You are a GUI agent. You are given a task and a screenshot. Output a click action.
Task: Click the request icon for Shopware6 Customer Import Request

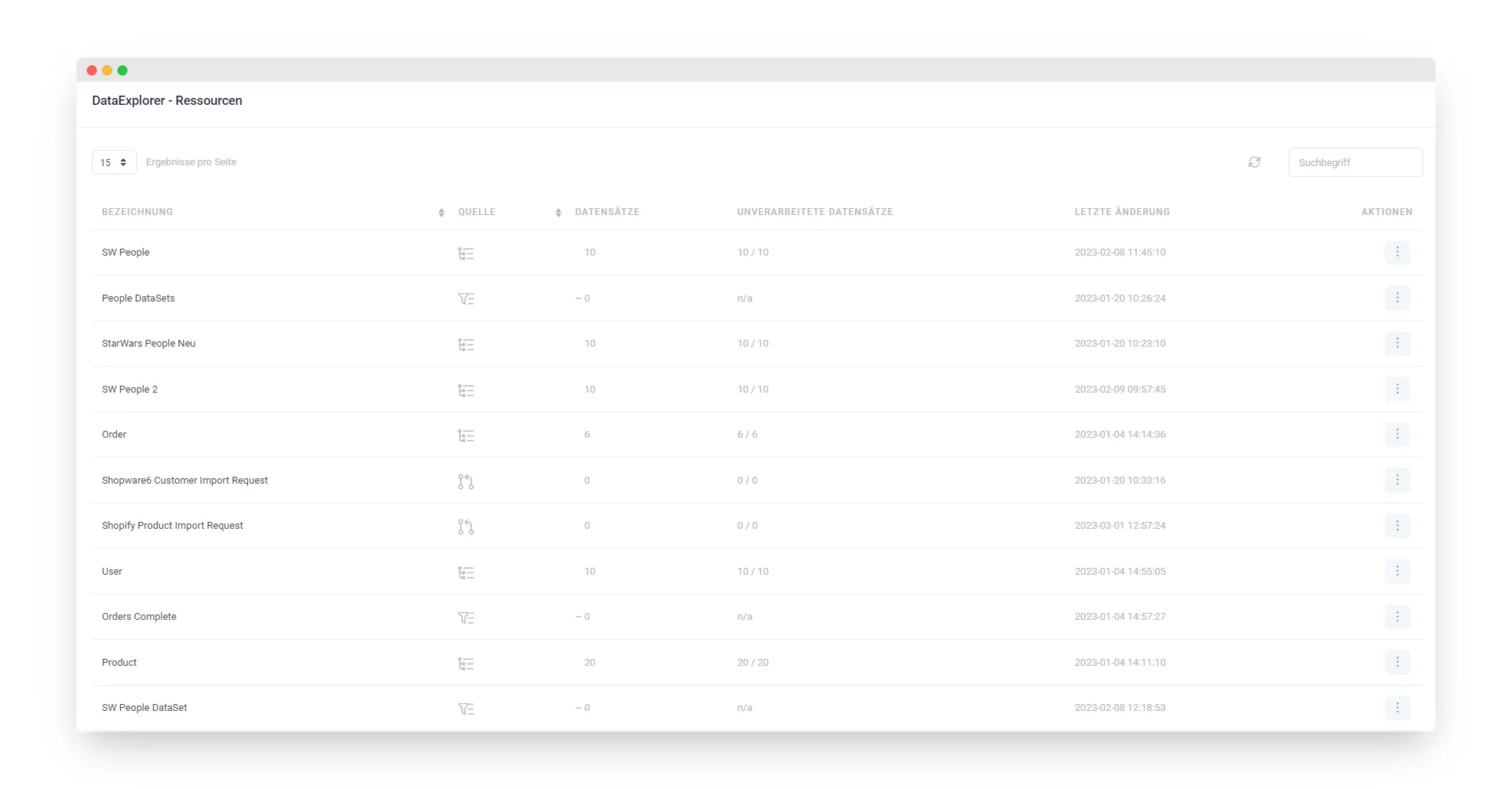coord(466,481)
